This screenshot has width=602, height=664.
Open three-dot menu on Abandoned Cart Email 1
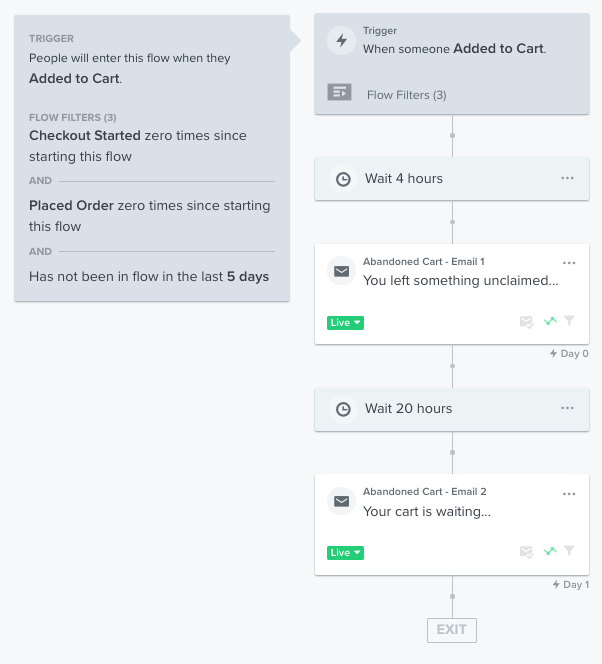[569, 263]
